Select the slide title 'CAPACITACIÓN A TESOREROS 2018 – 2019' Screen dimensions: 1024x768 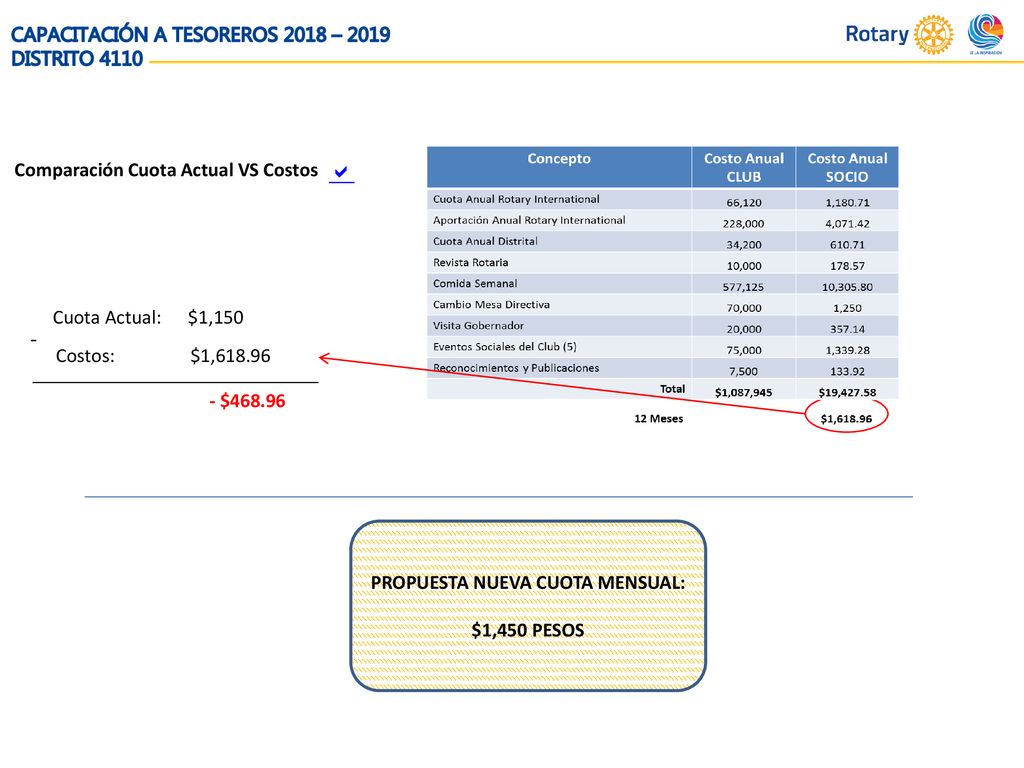(200, 35)
